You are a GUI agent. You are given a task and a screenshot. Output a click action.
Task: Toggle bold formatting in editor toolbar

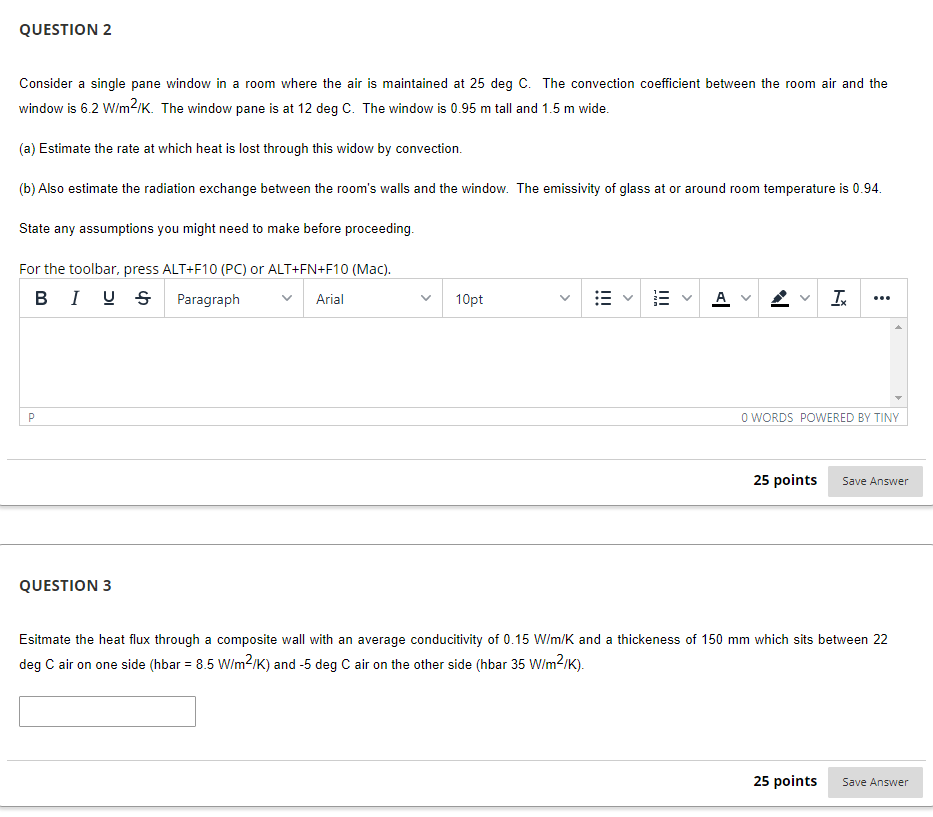click(41, 298)
